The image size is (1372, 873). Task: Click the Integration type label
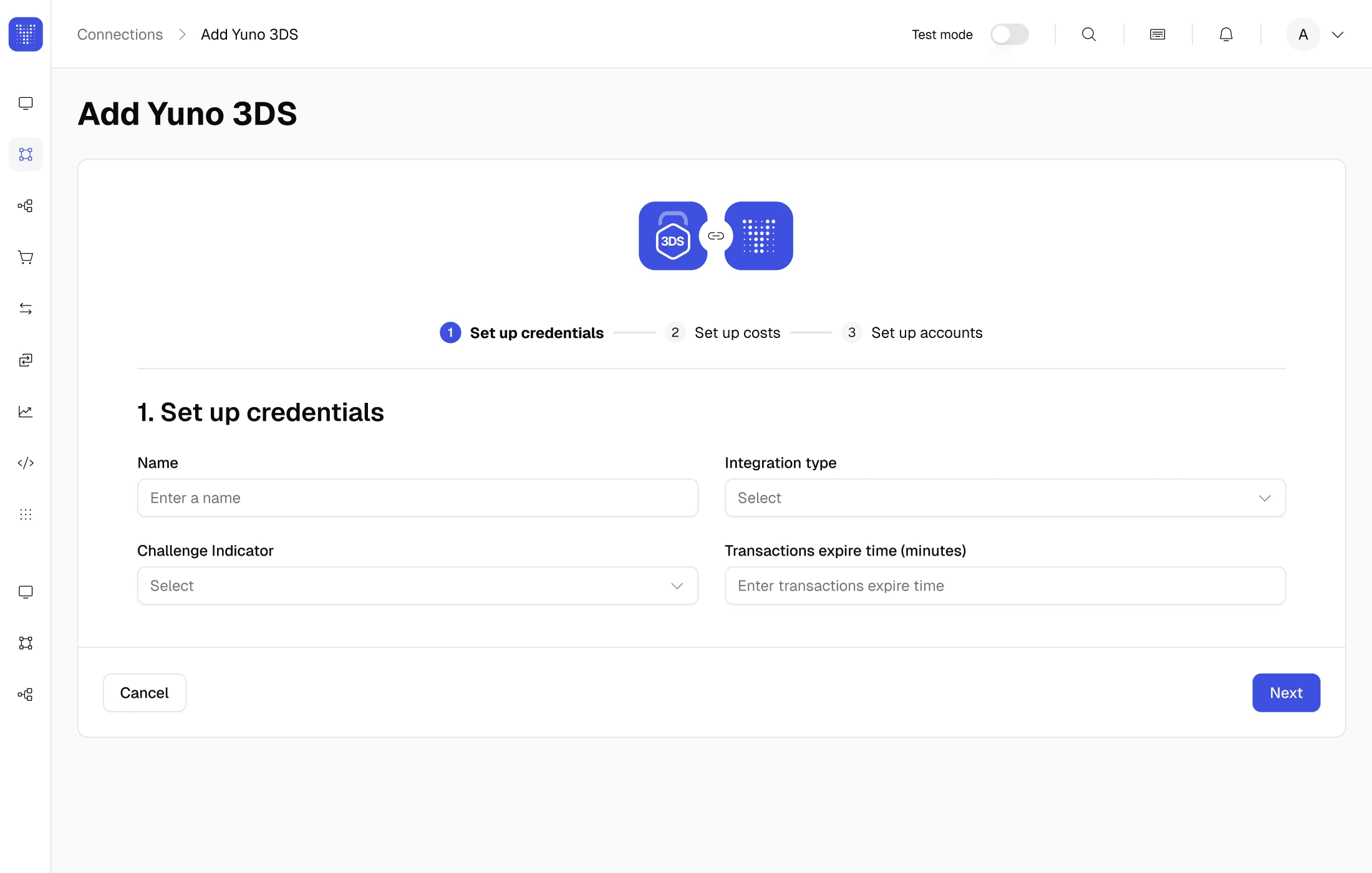(x=781, y=463)
